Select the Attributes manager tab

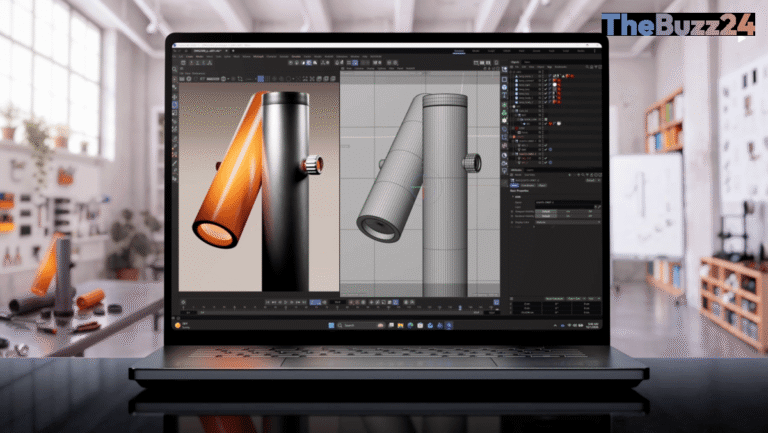coord(516,170)
